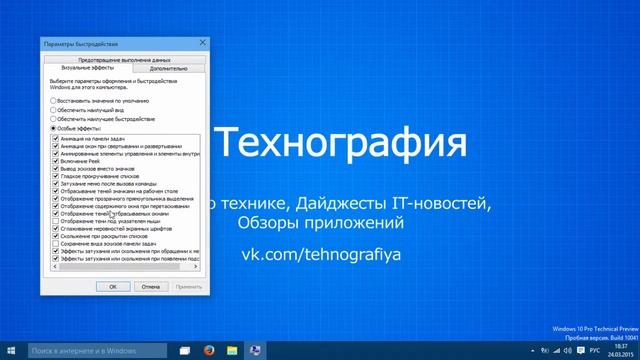Toggle Эффекты затухания при появлении подсказок
This screenshot has width=640, height=360.
pyautogui.click(x=56, y=259)
